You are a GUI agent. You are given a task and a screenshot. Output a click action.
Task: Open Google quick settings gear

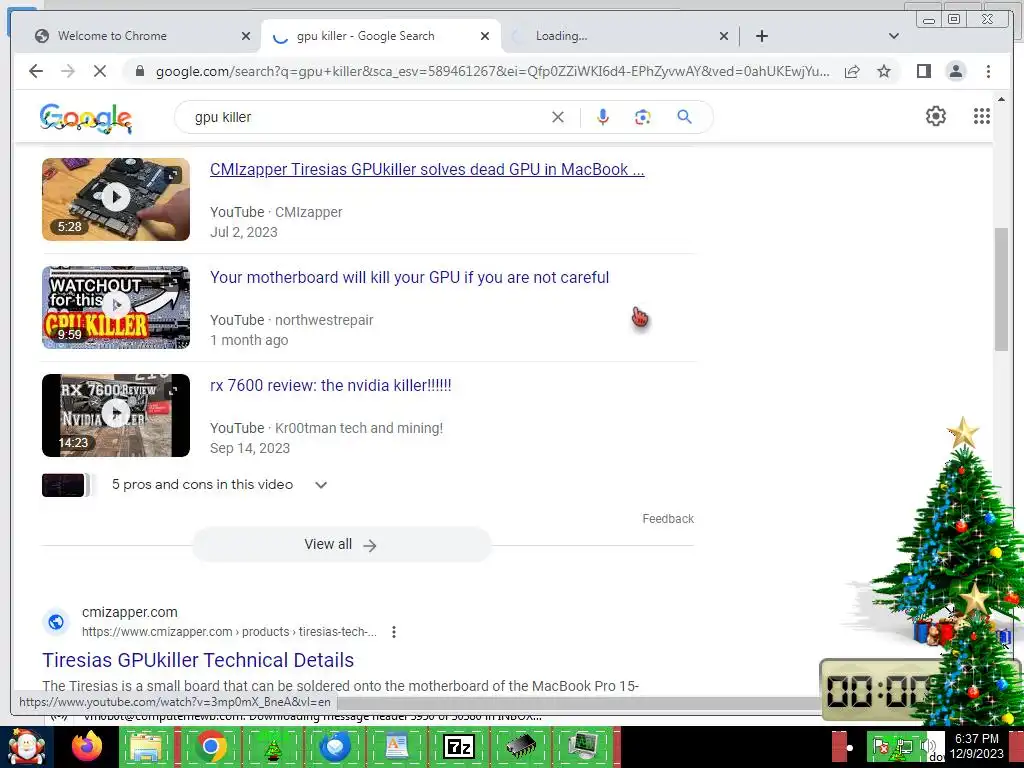coord(936,116)
